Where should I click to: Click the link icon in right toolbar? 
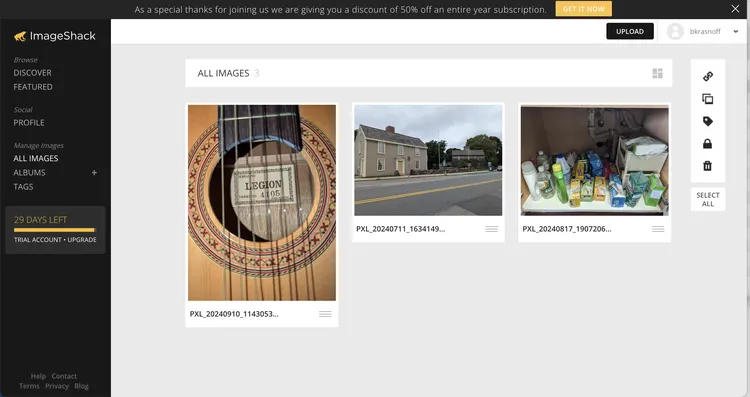[708, 77]
